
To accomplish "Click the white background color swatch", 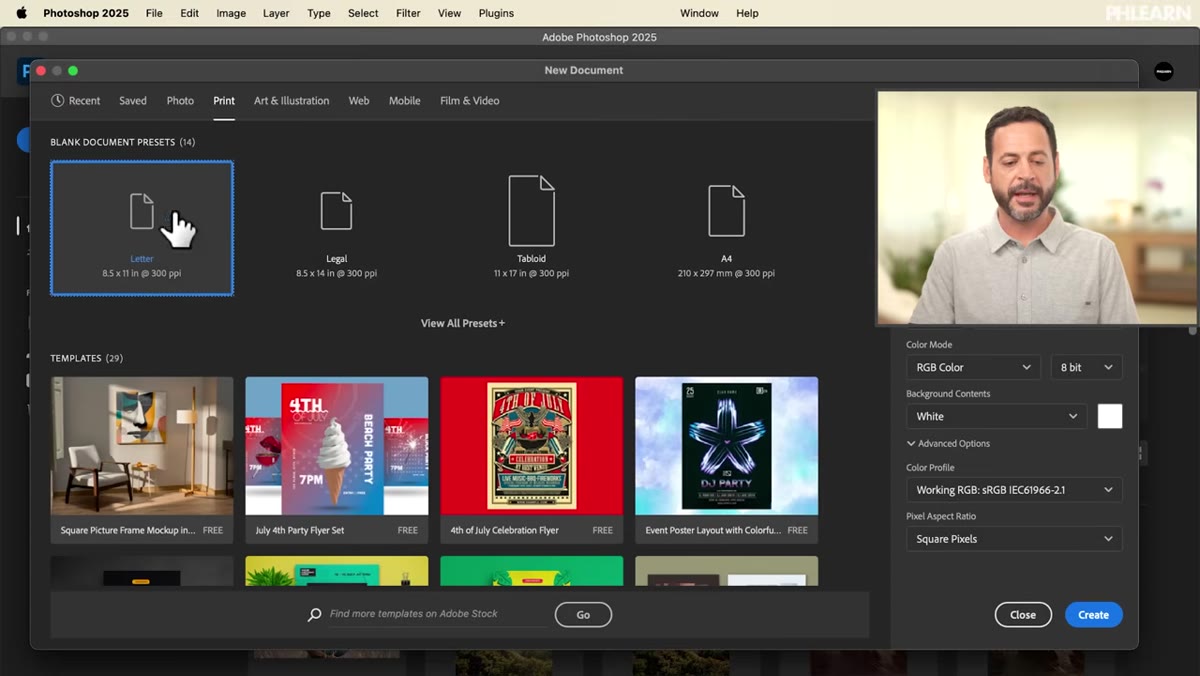I will click(1110, 416).
